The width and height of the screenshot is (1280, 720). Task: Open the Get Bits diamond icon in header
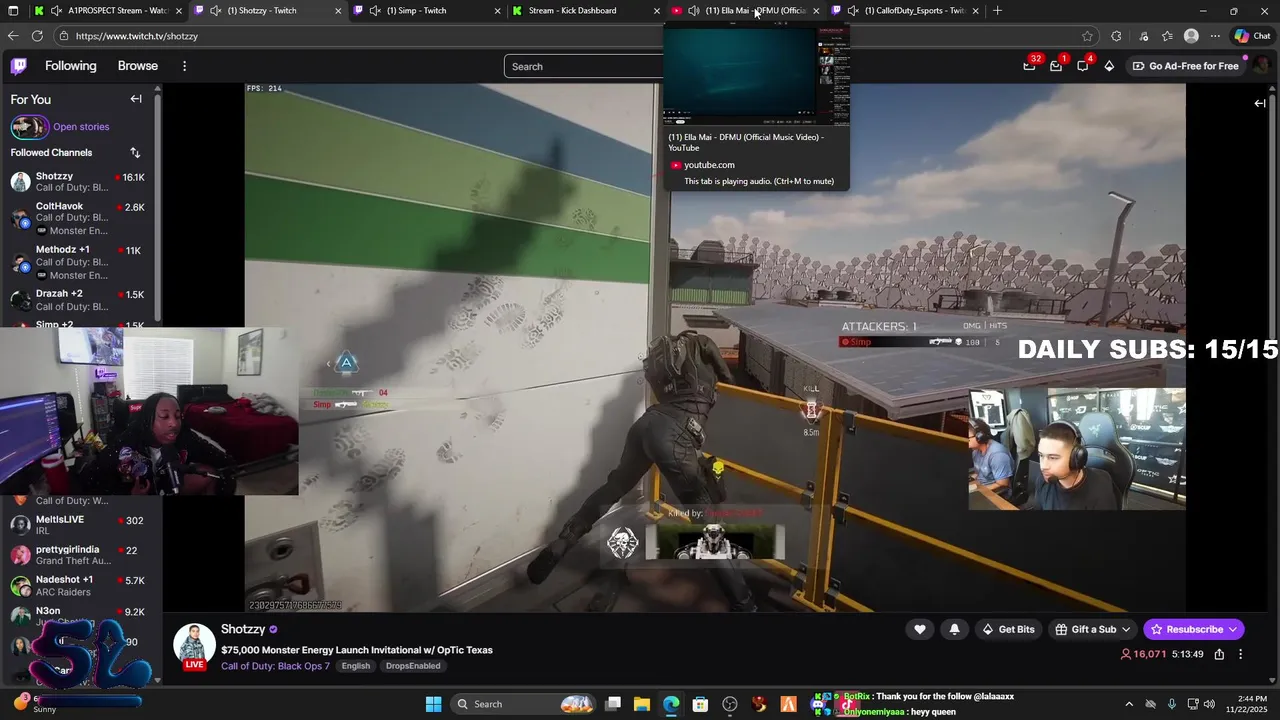[x=1109, y=66]
